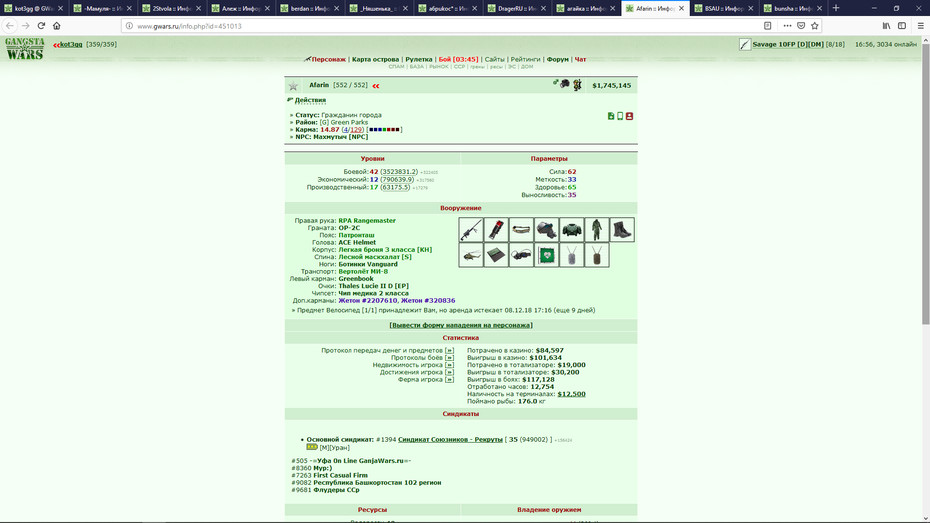Open the Патронташ belt item image
Image resolution: width=930 pixels, height=523 pixels.
521,230
